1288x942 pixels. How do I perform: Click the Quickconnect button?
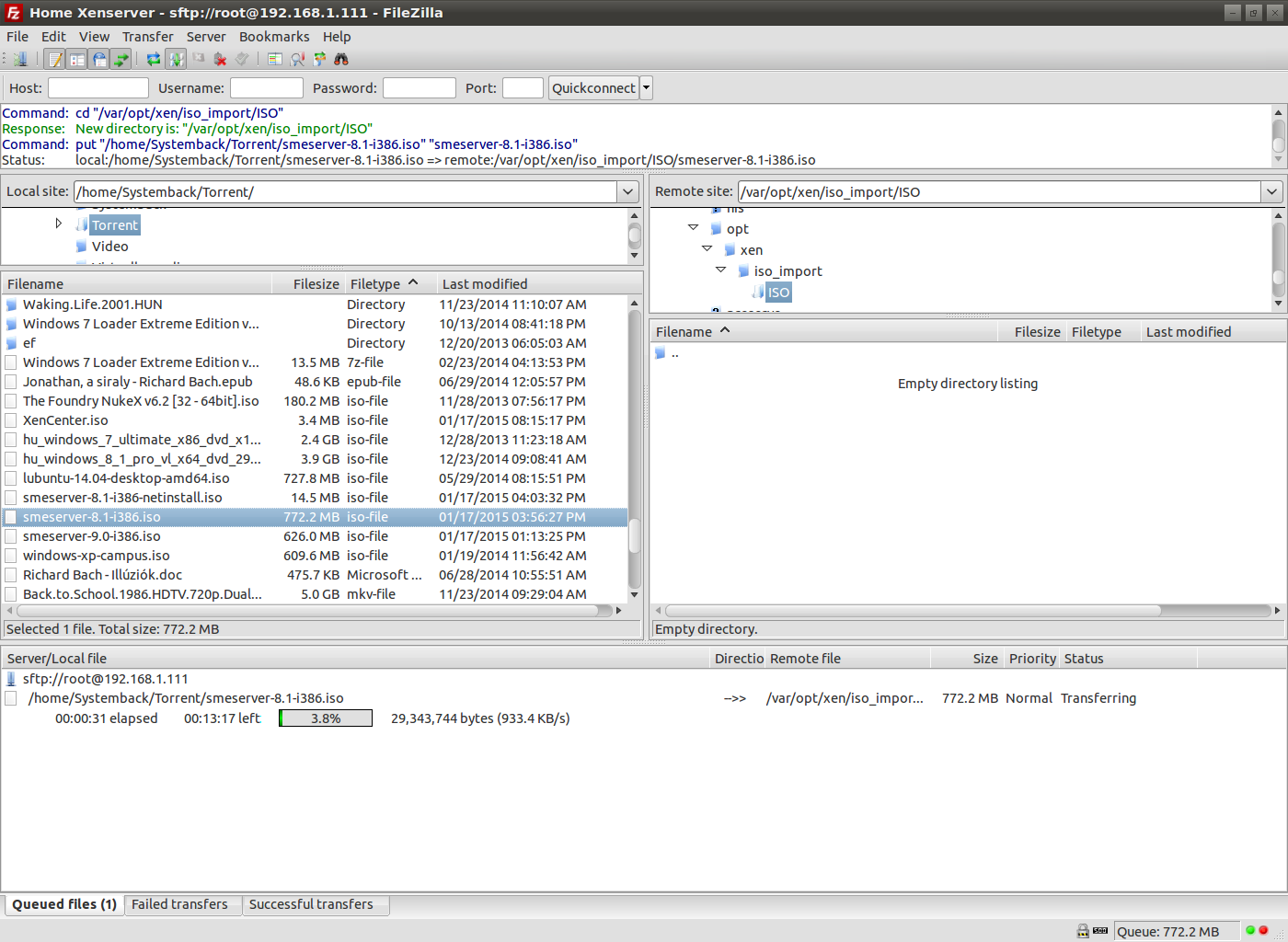(x=593, y=88)
